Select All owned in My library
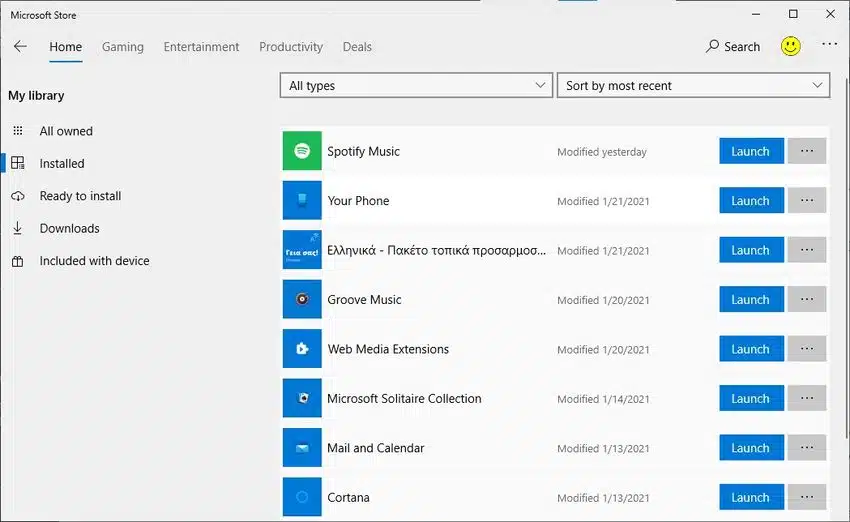 click(66, 131)
